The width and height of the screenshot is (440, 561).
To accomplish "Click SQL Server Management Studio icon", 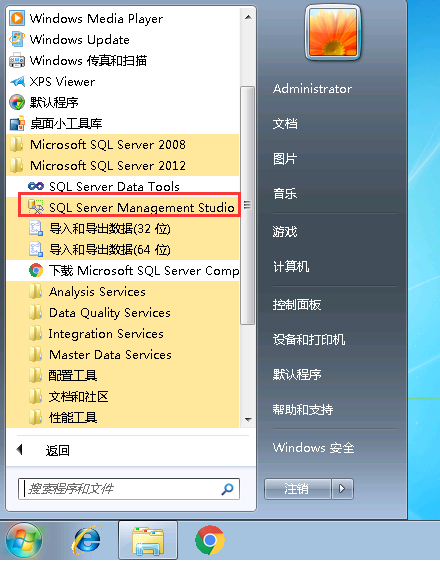I will [36, 207].
